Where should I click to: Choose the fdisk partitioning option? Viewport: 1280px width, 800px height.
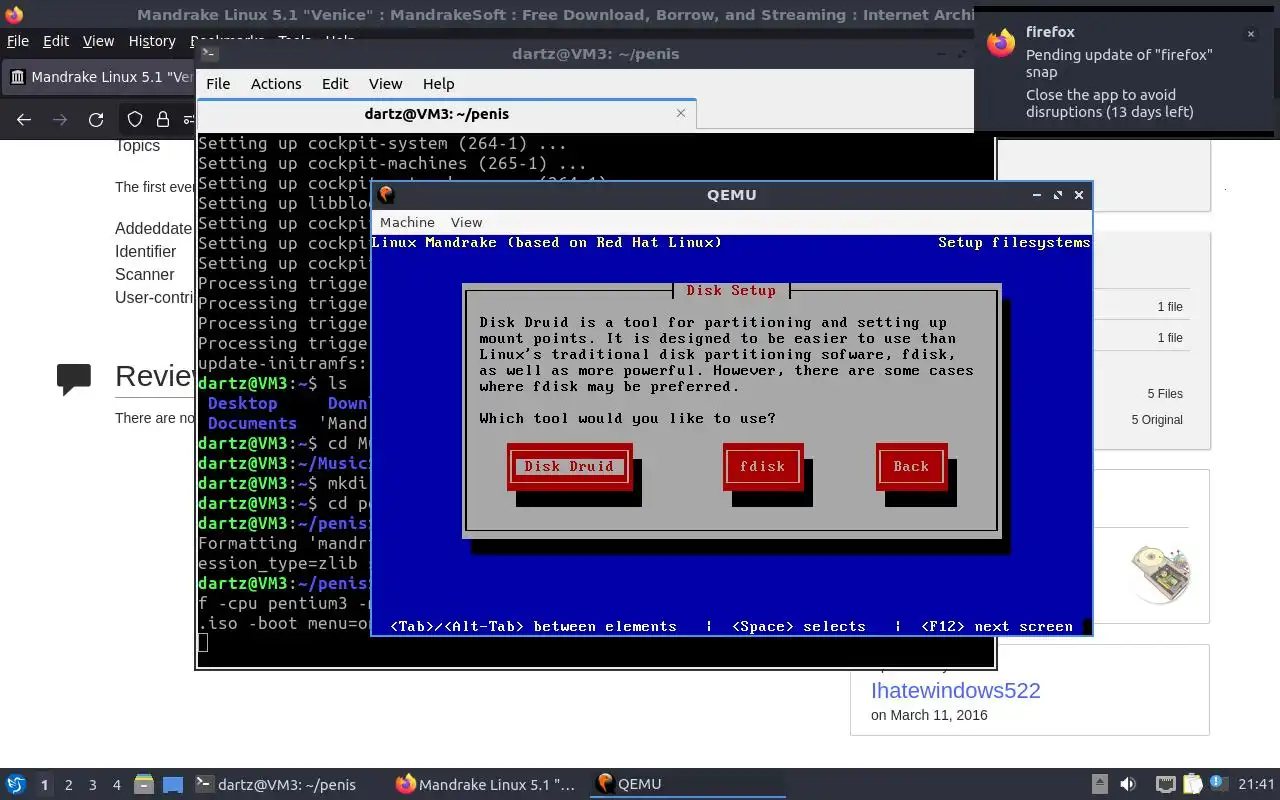pos(762,466)
